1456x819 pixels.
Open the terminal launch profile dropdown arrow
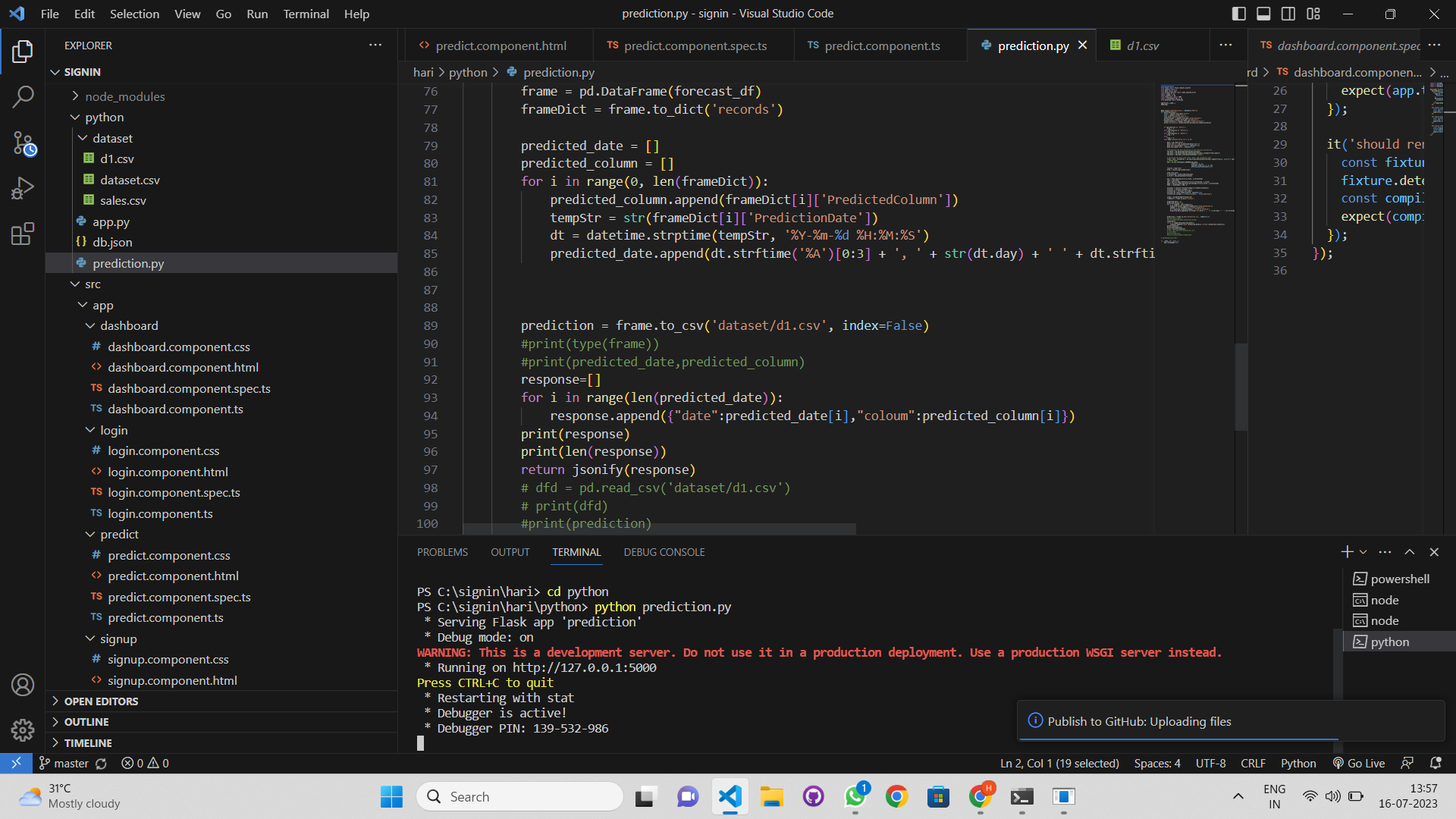(1363, 552)
